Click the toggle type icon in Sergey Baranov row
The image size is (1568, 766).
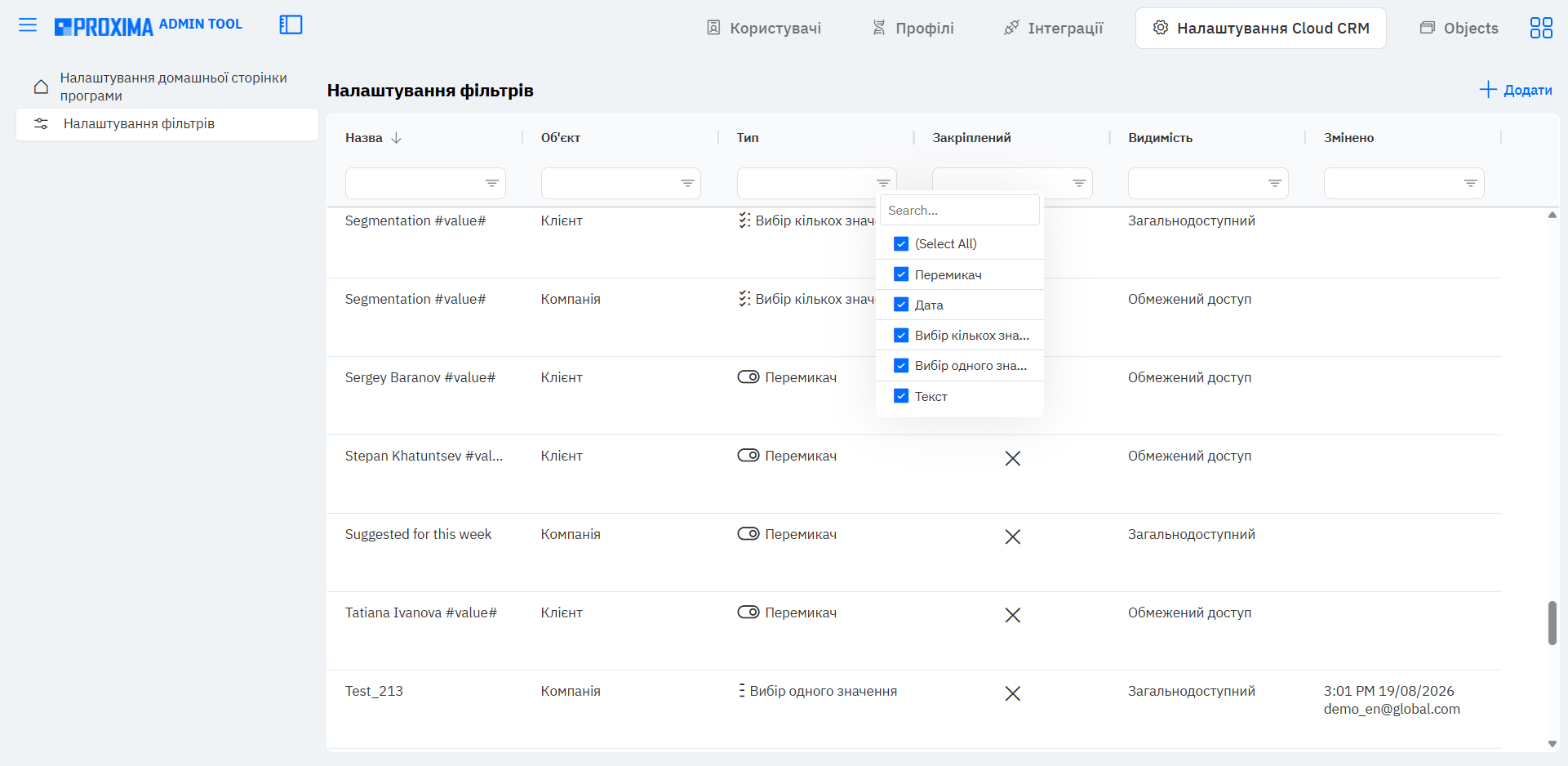[x=748, y=377]
